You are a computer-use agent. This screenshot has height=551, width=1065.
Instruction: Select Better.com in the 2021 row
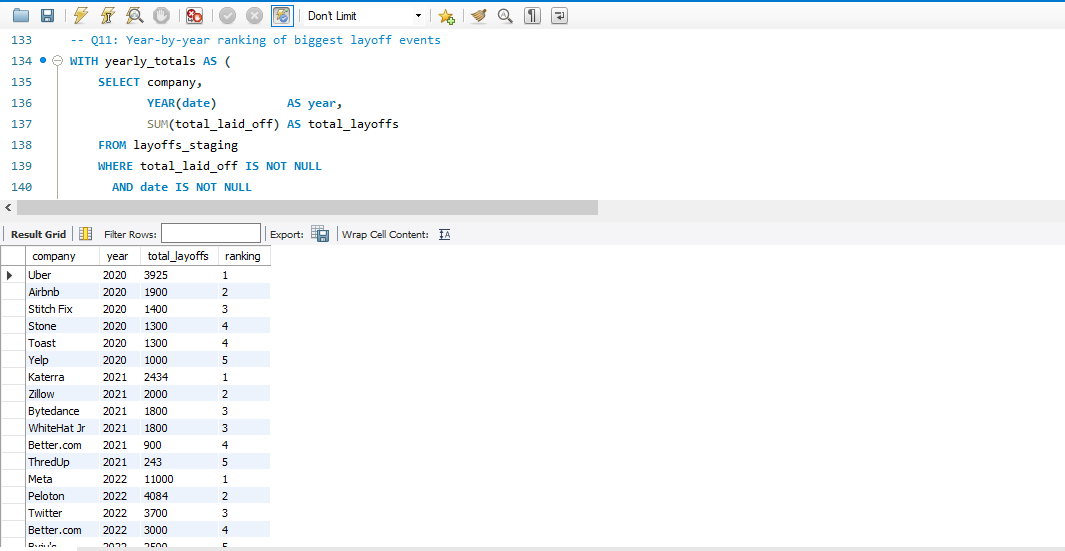point(62,445)
